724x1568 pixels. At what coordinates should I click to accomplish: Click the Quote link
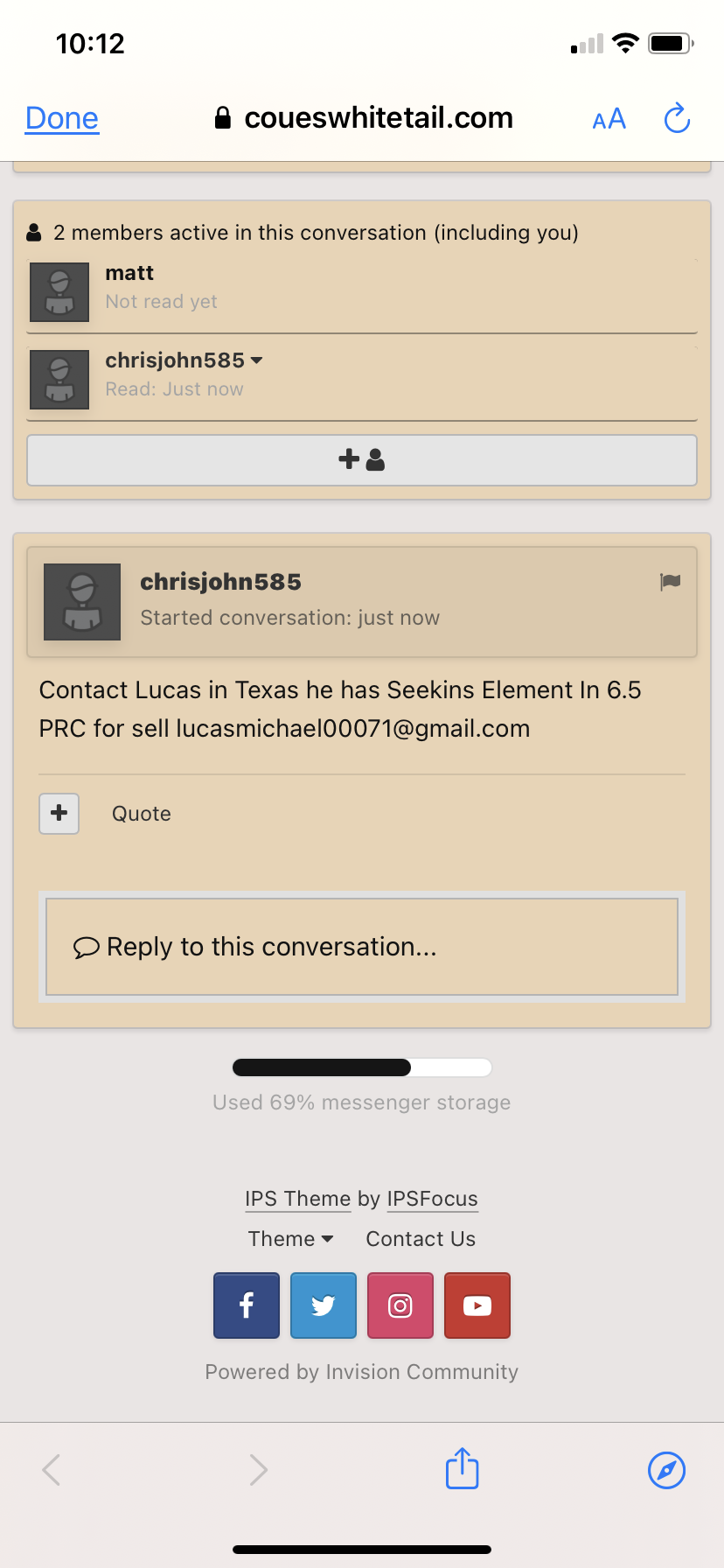point(142,814)
